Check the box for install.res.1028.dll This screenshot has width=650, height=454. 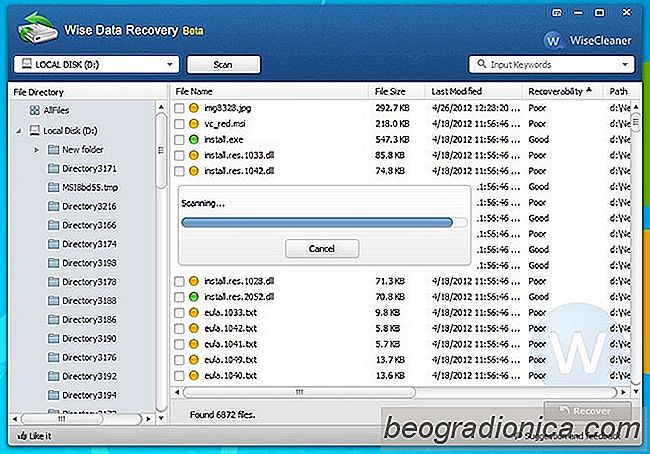click(179, 282)
